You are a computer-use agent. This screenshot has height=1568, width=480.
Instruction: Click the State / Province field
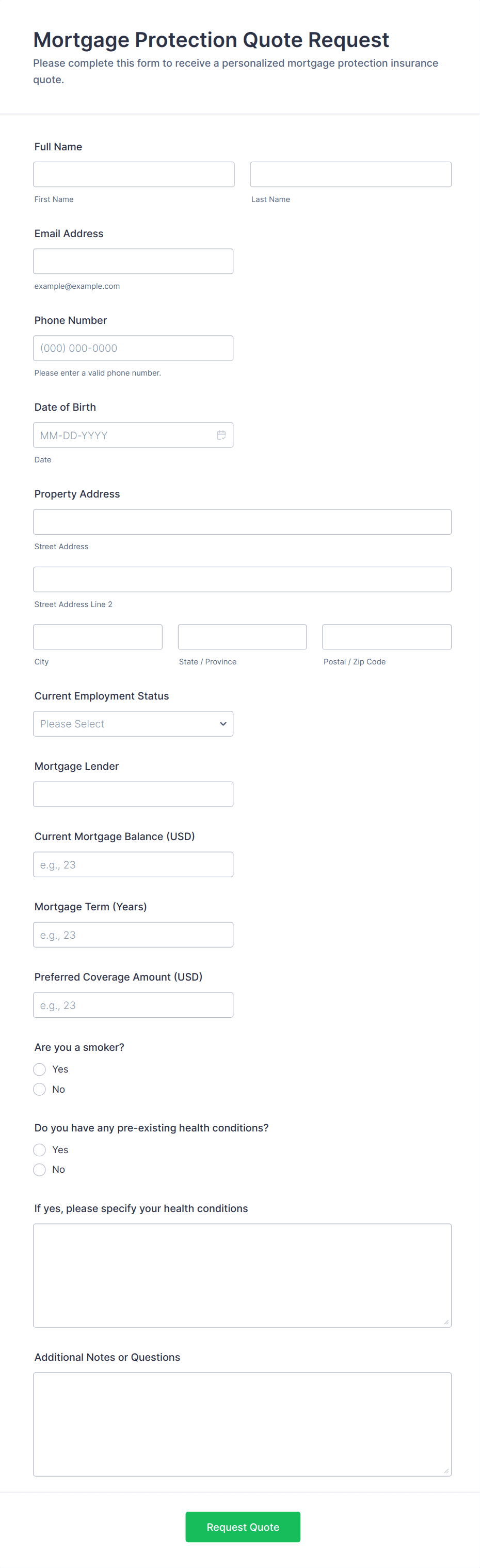tap(242, 636)
